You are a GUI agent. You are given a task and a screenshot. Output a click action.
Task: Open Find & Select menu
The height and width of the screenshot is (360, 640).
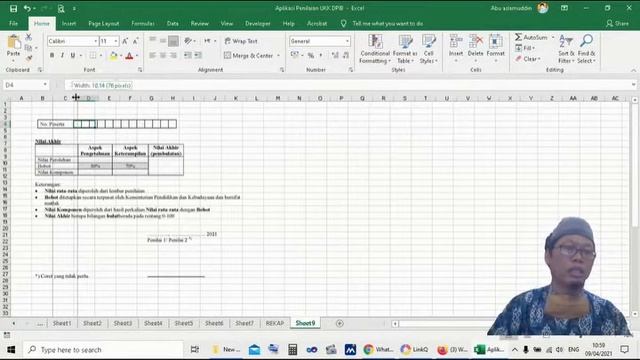coord(587,49)
